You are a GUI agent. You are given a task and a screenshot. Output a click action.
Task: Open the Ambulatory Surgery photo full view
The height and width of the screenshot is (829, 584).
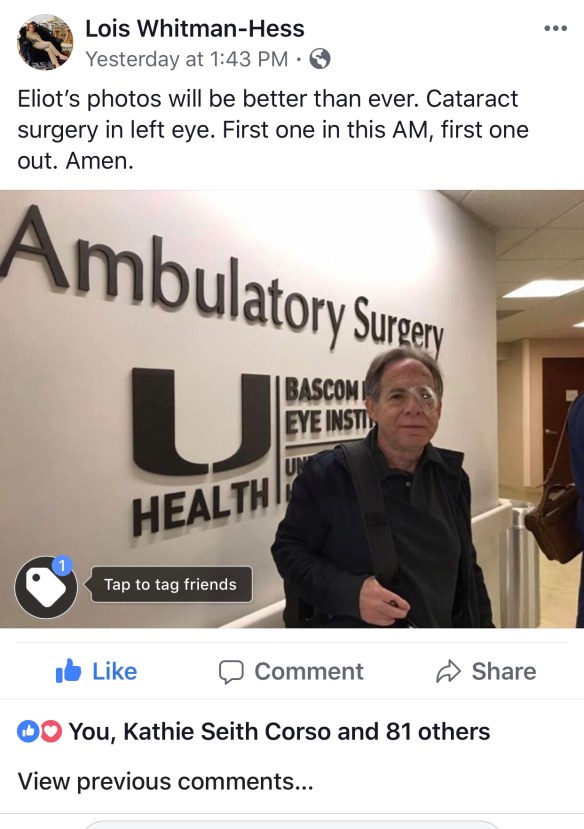click(292, 409)
